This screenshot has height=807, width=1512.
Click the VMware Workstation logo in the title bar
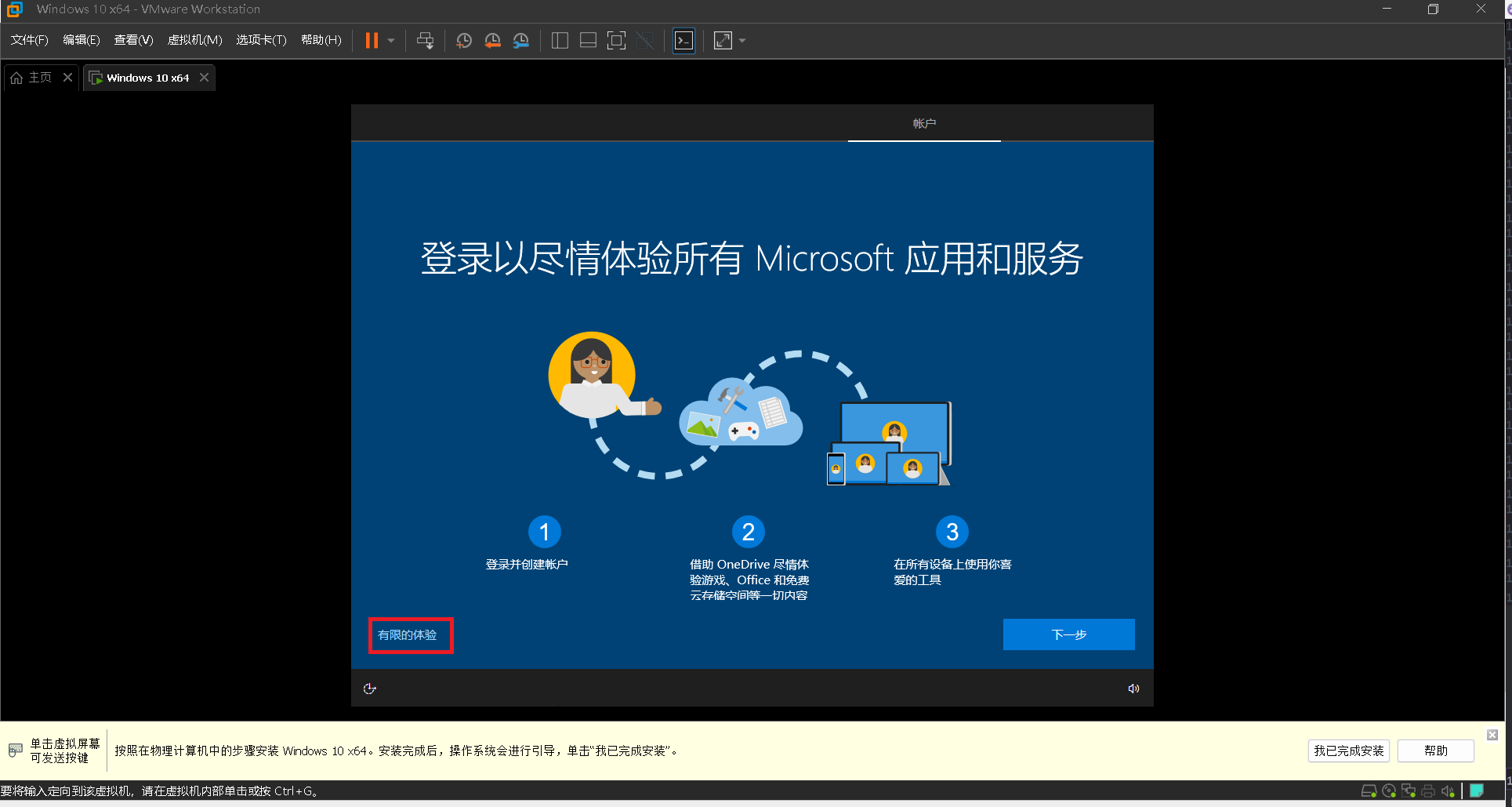[x=14, y=9]
